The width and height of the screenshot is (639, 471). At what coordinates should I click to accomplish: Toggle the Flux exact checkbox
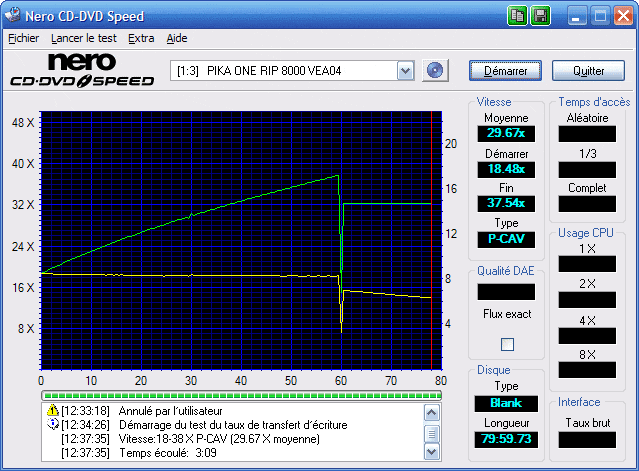click(507, 344)
